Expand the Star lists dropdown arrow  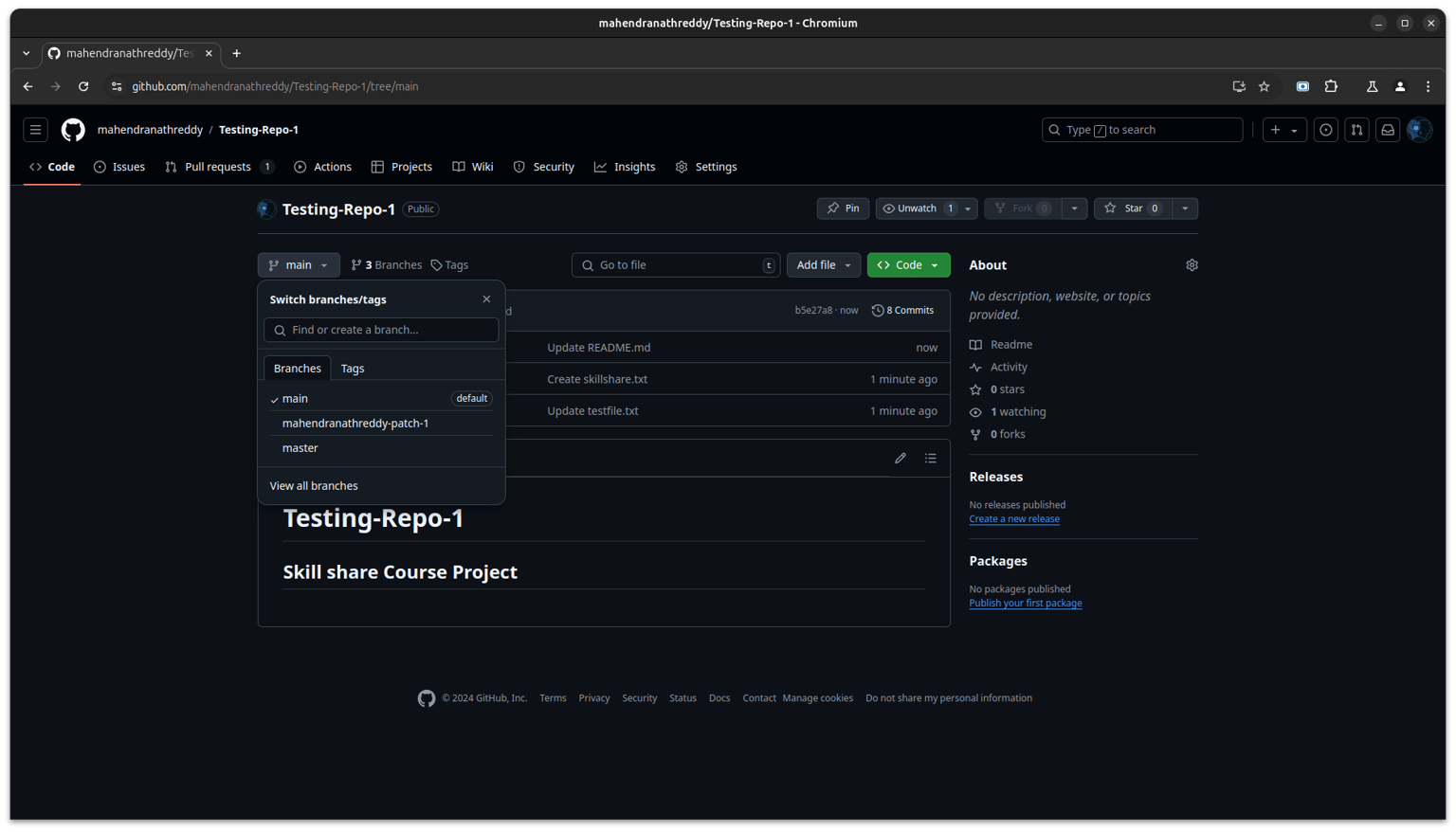[1185, 208]
